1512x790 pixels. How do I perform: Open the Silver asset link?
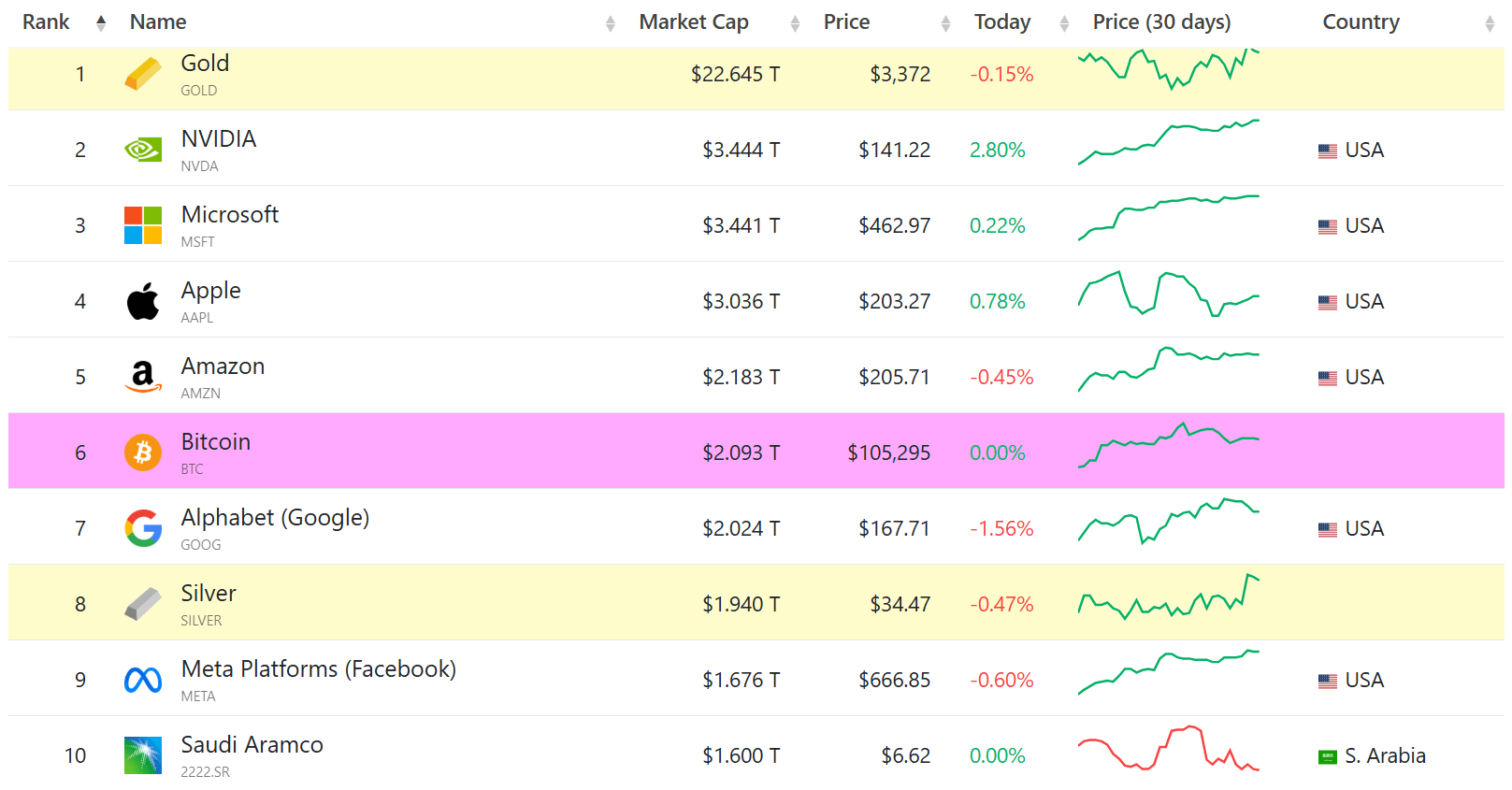coord(209,594)
